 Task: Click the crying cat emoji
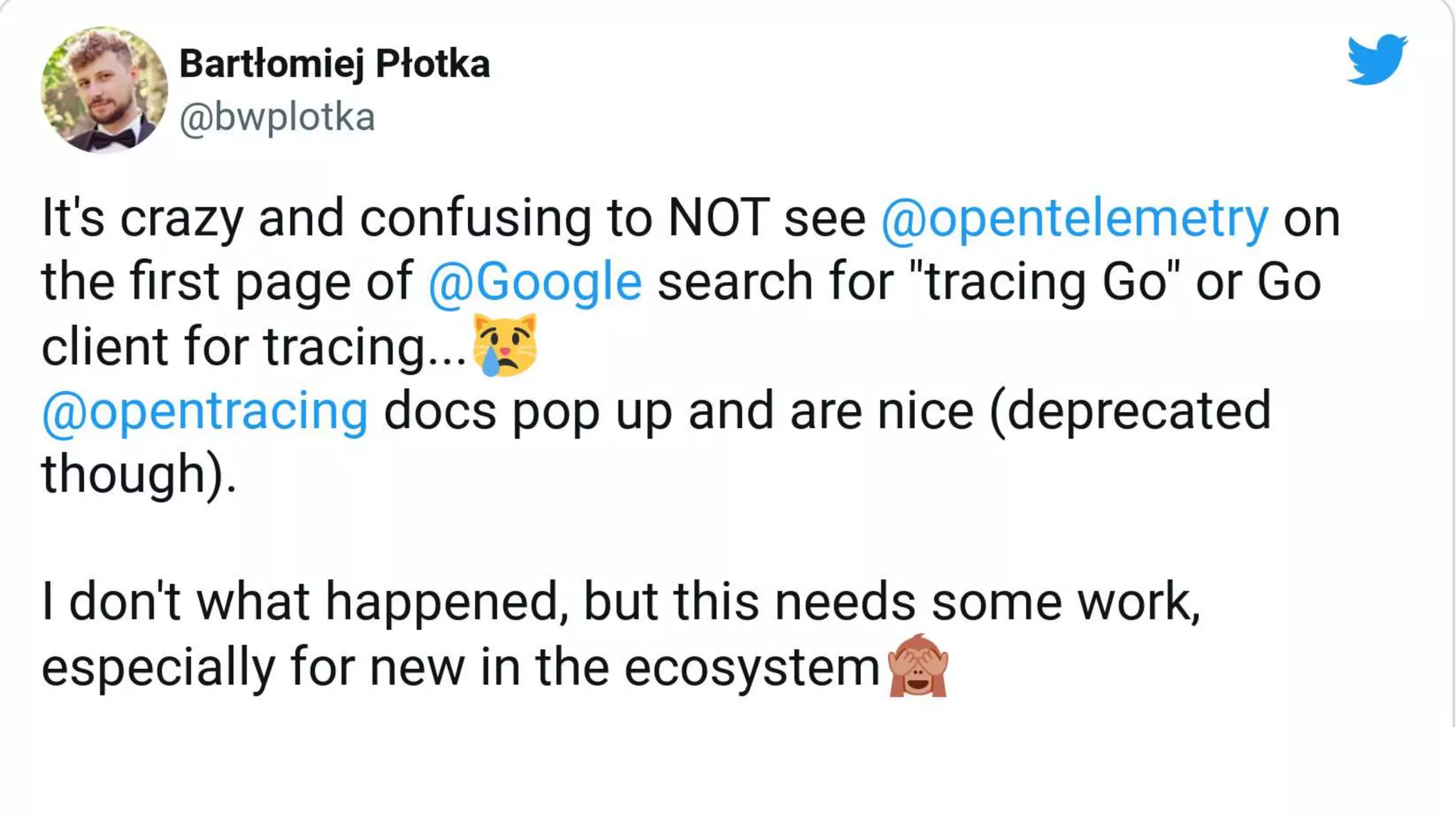[x=505, y=345]
